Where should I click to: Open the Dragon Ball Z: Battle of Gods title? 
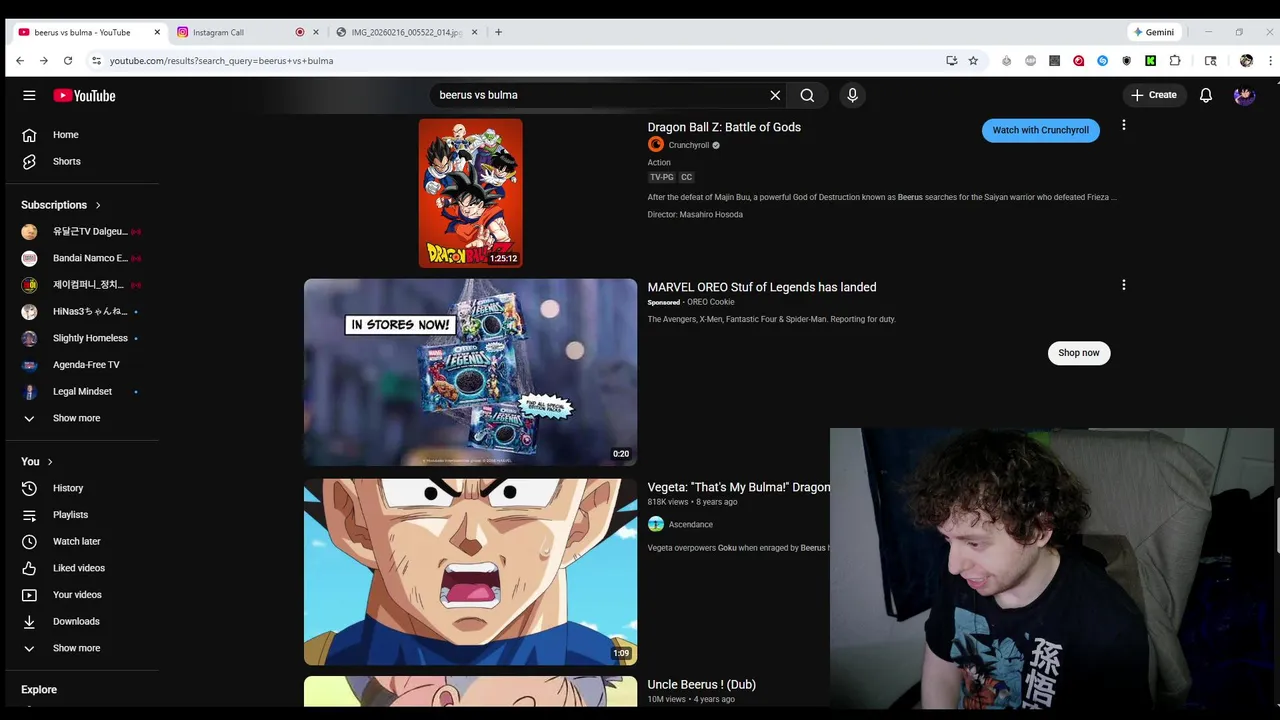point(724,127)
